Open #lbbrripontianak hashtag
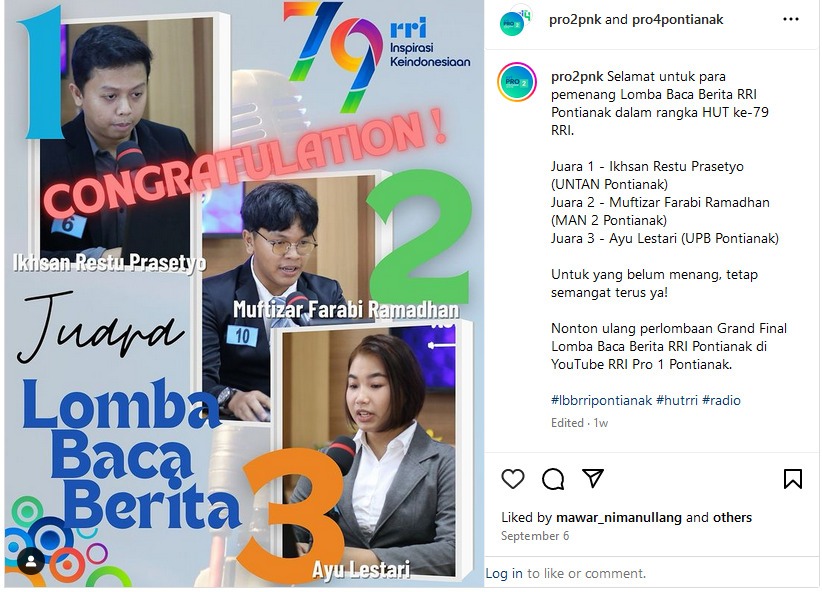Screen dimensions: 822x592 point(601,401)
